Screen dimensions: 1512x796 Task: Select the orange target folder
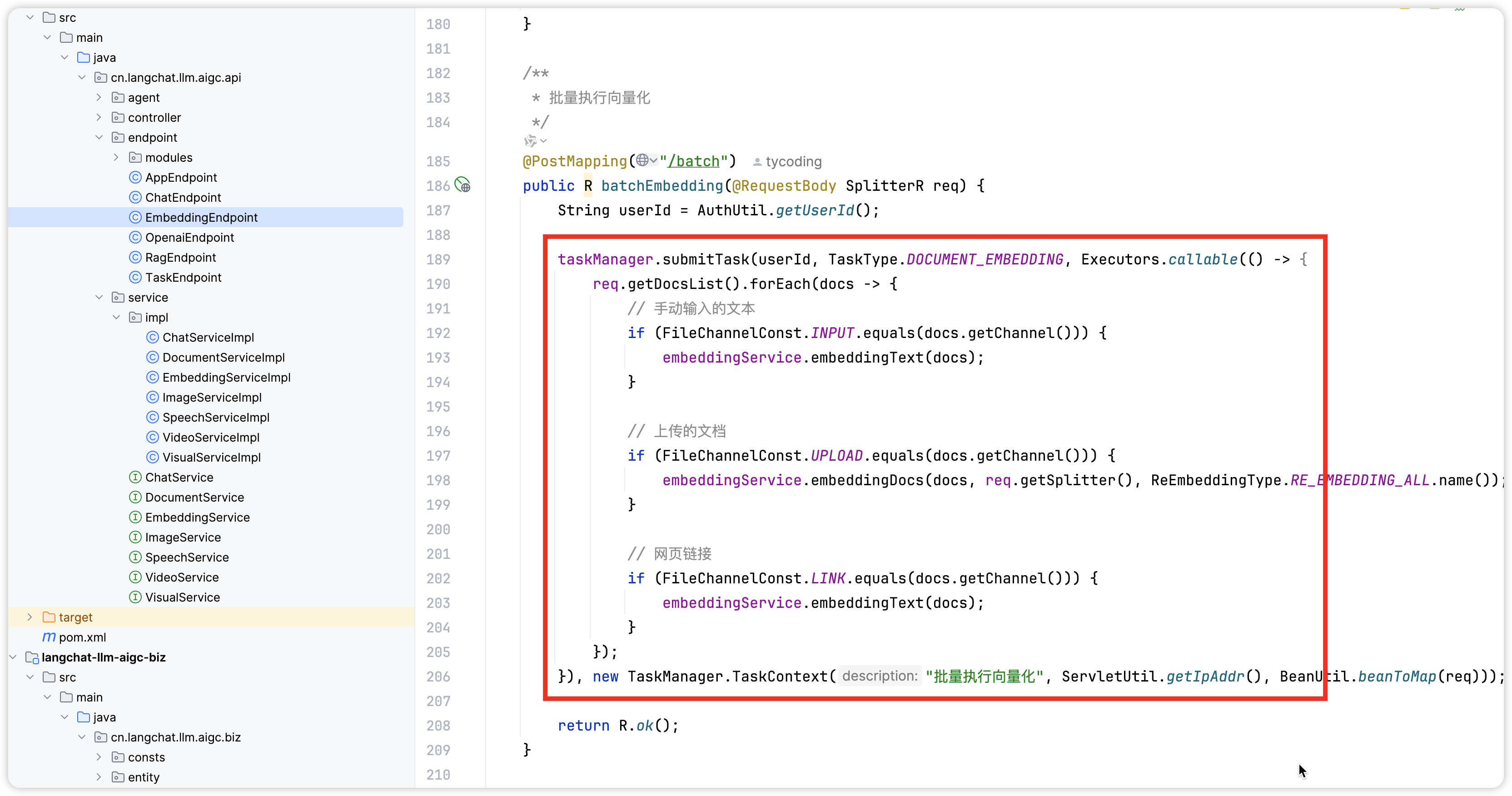[x=75, y=617]
